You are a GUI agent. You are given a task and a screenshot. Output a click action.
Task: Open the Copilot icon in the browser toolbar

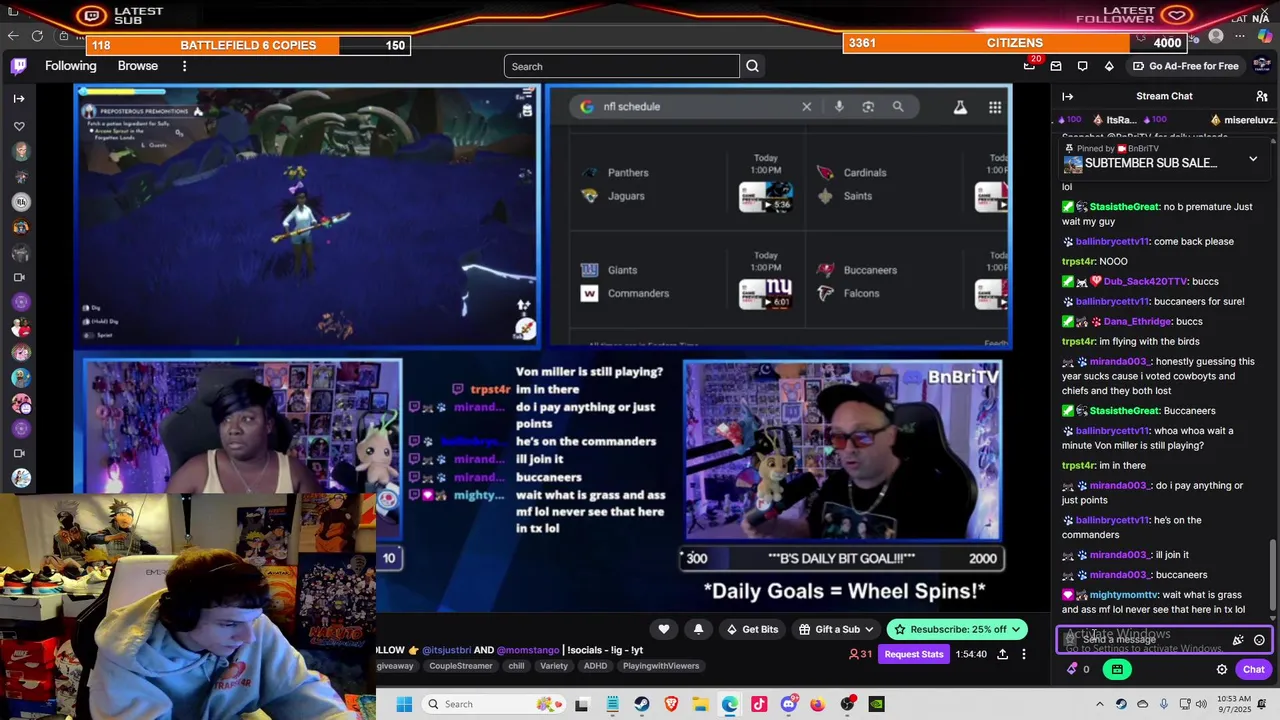pos(1264,36)
